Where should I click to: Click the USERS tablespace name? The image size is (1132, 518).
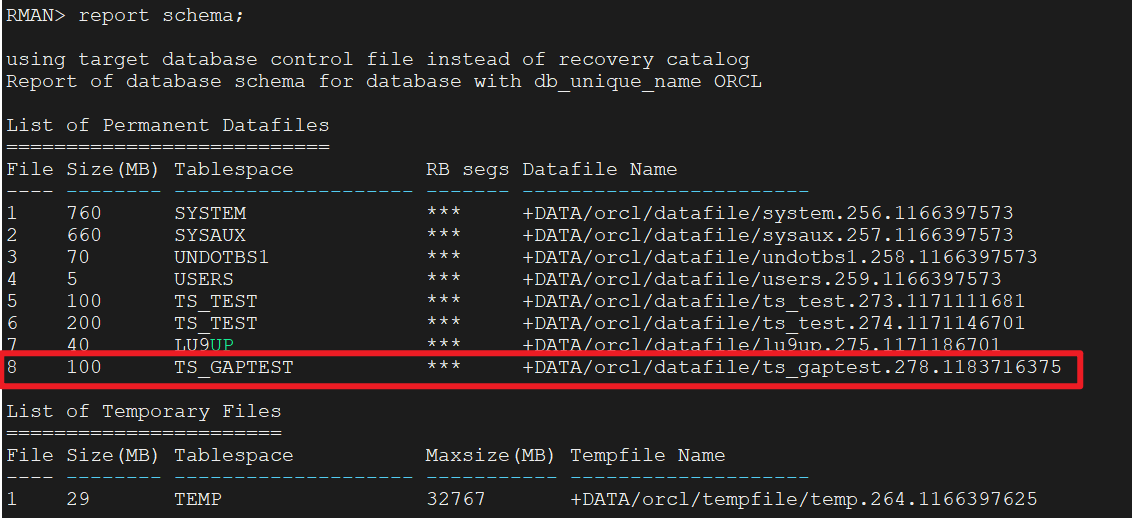coord(204,280)
